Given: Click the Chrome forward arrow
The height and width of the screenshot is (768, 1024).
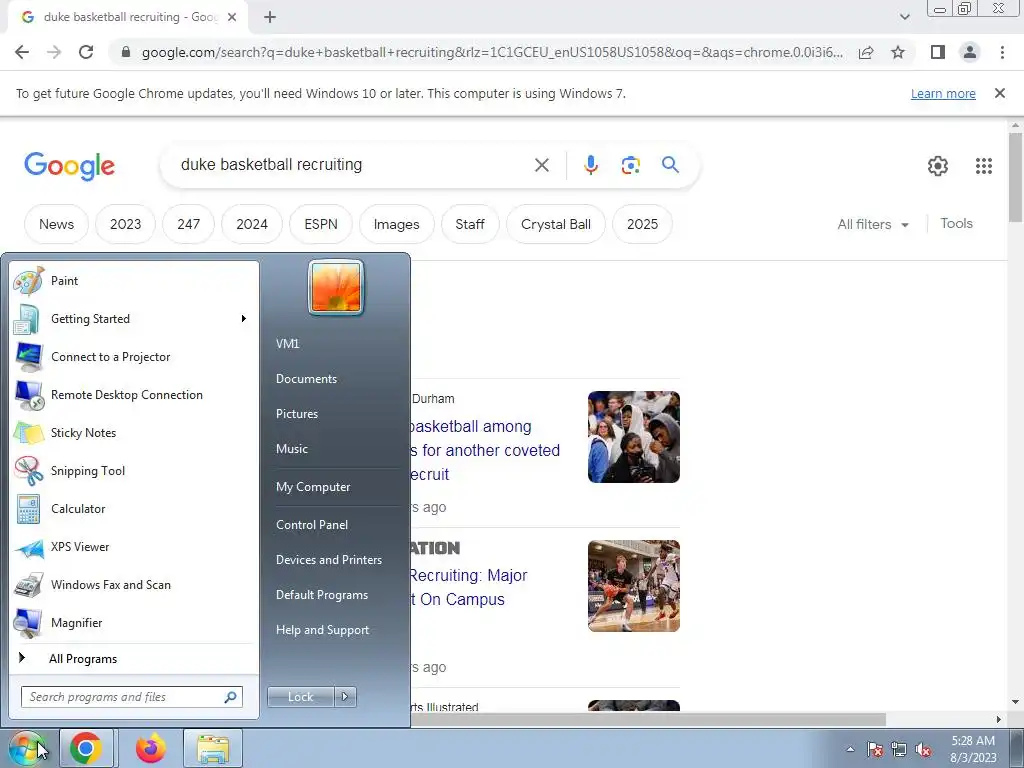Looking at the screenshot, I should (x=54, y=52).
